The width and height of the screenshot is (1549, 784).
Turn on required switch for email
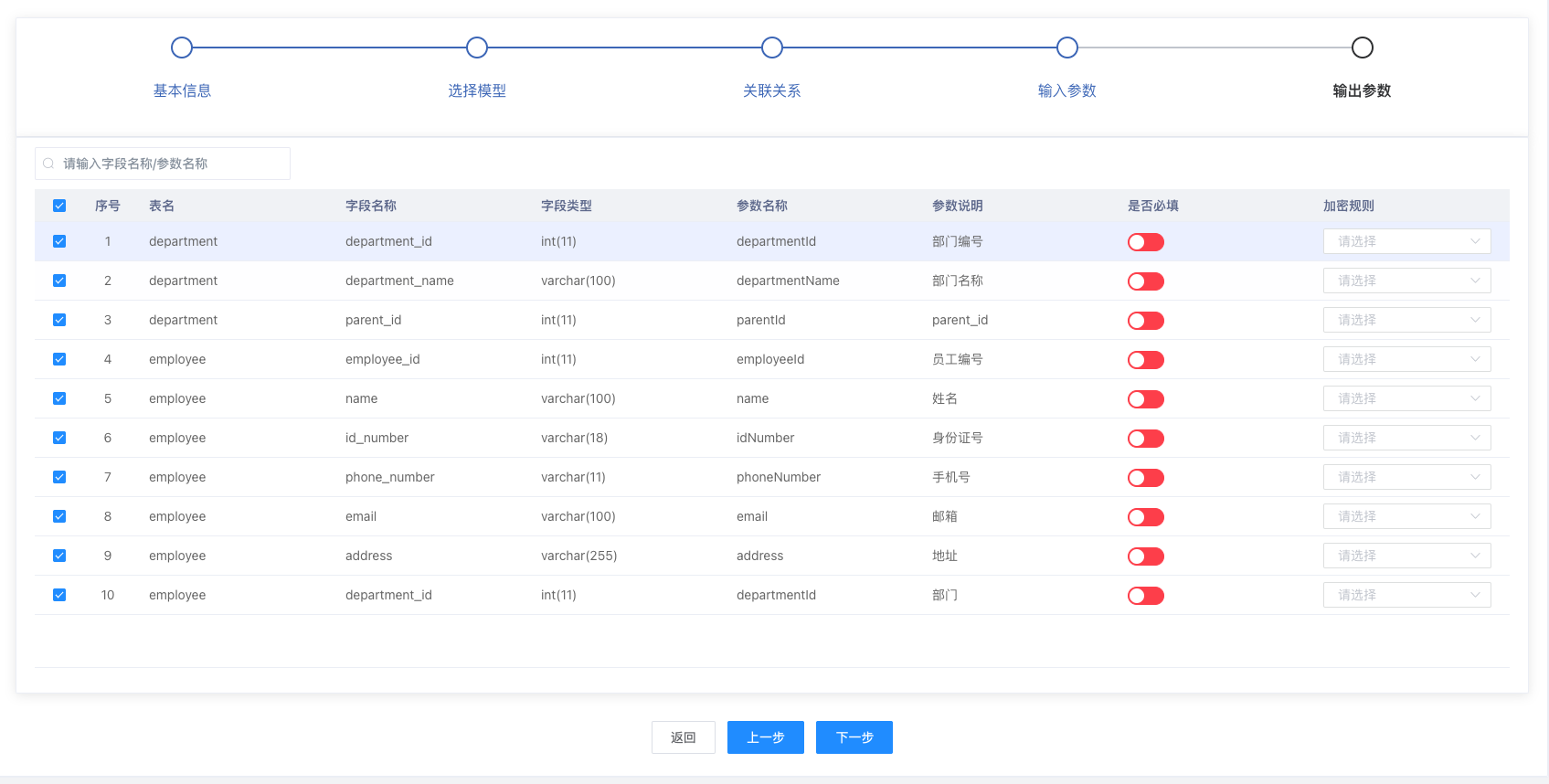coord(1145,517)
